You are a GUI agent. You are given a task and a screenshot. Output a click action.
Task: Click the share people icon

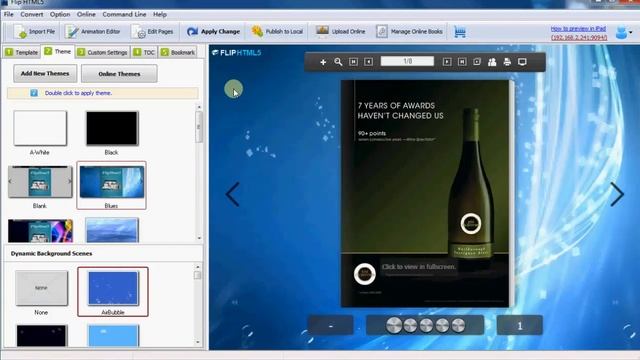coord(492,62)
